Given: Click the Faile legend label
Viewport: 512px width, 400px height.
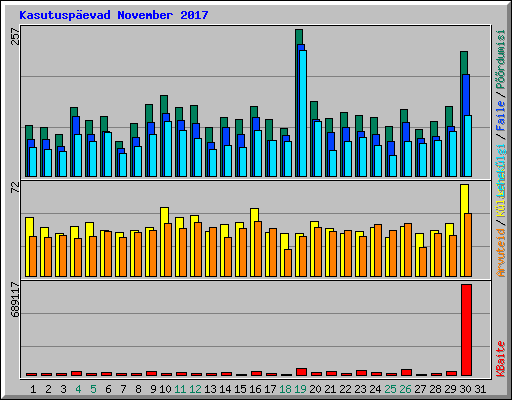Looking at the screenshot, I should coord(500,116).
